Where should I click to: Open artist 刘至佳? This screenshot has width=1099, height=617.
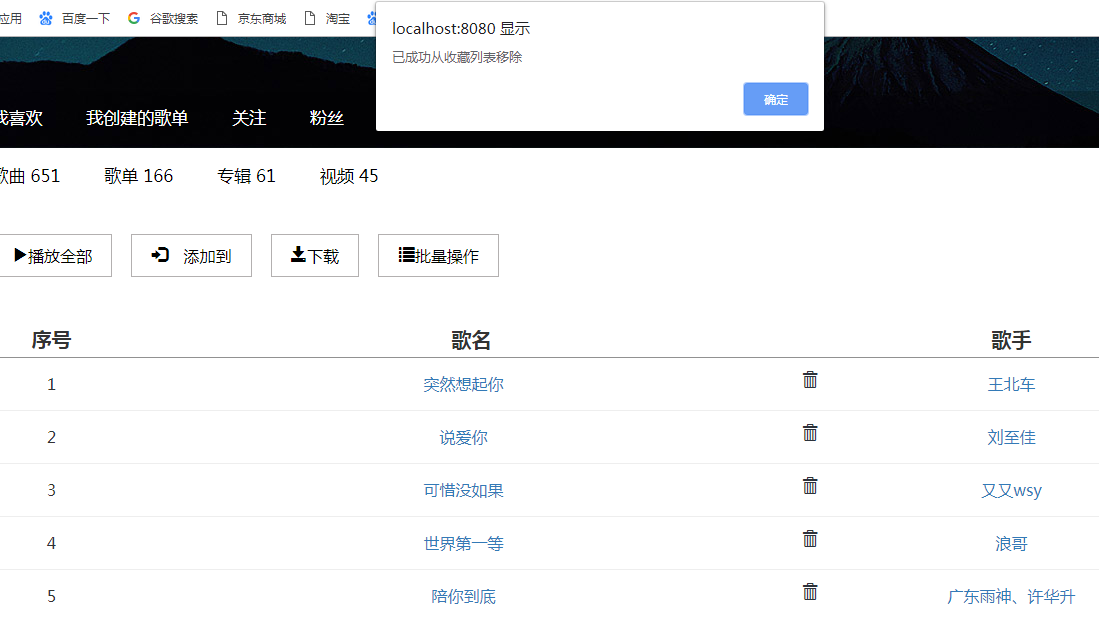click(x=1011, y=438)
